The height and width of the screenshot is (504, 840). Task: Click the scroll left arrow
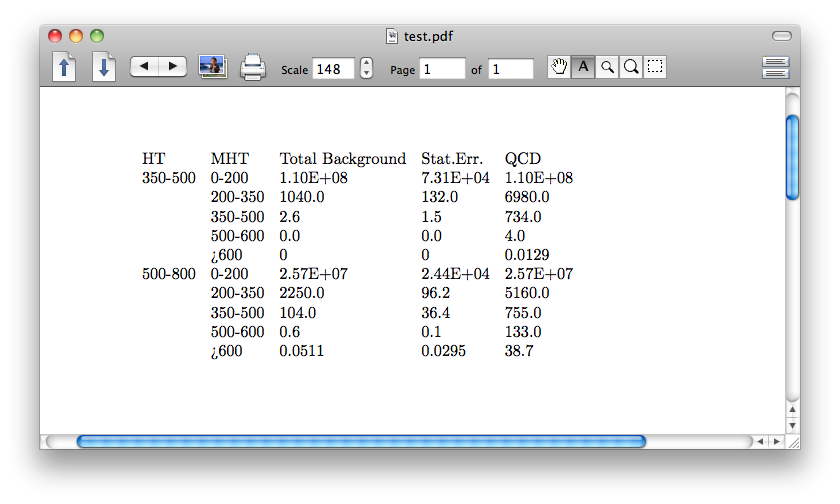[x=760, y=441]
